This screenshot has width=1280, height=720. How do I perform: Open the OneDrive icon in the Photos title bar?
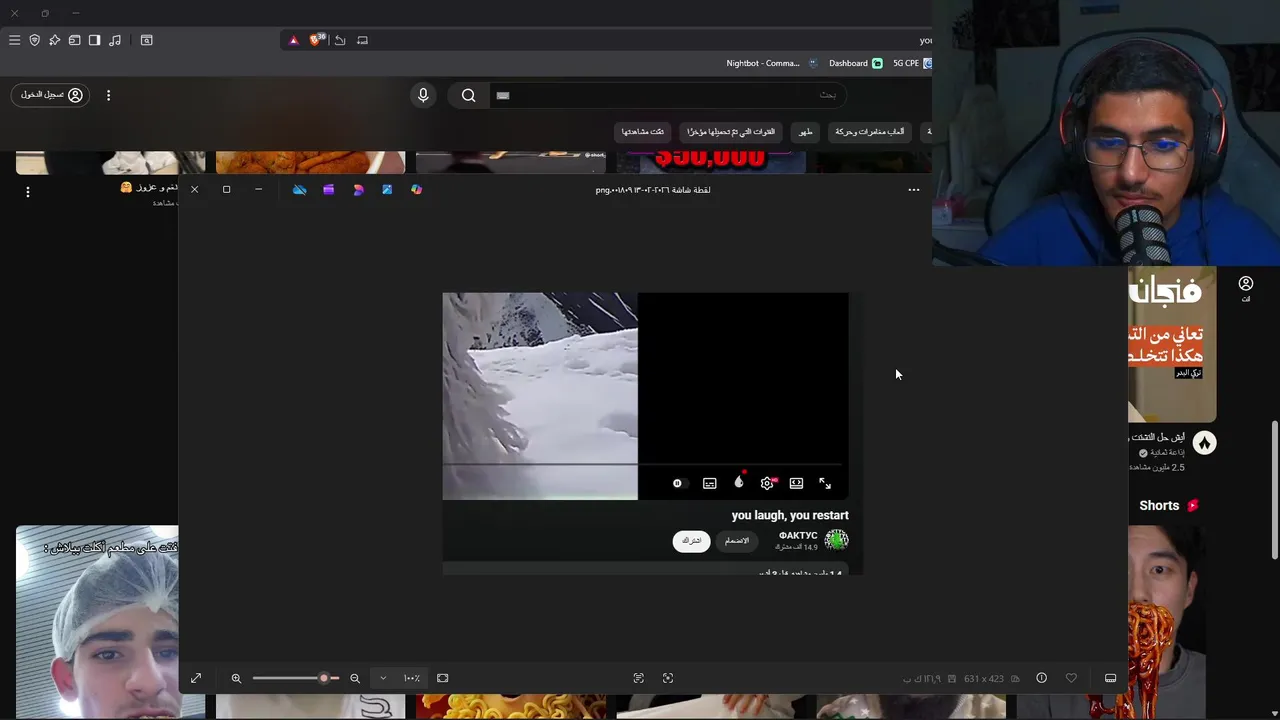[299, 189]
